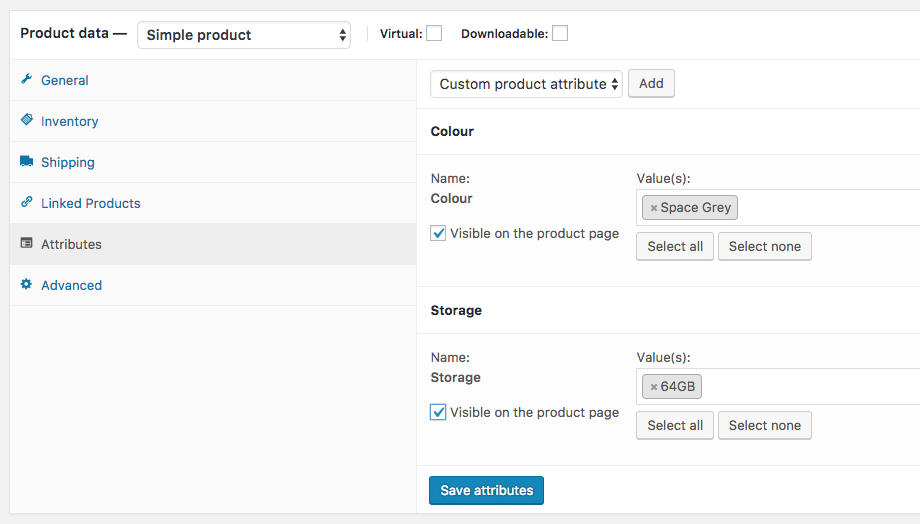Click the Advanced gear icon
920x524 pixels.
(x=27, y=285)
